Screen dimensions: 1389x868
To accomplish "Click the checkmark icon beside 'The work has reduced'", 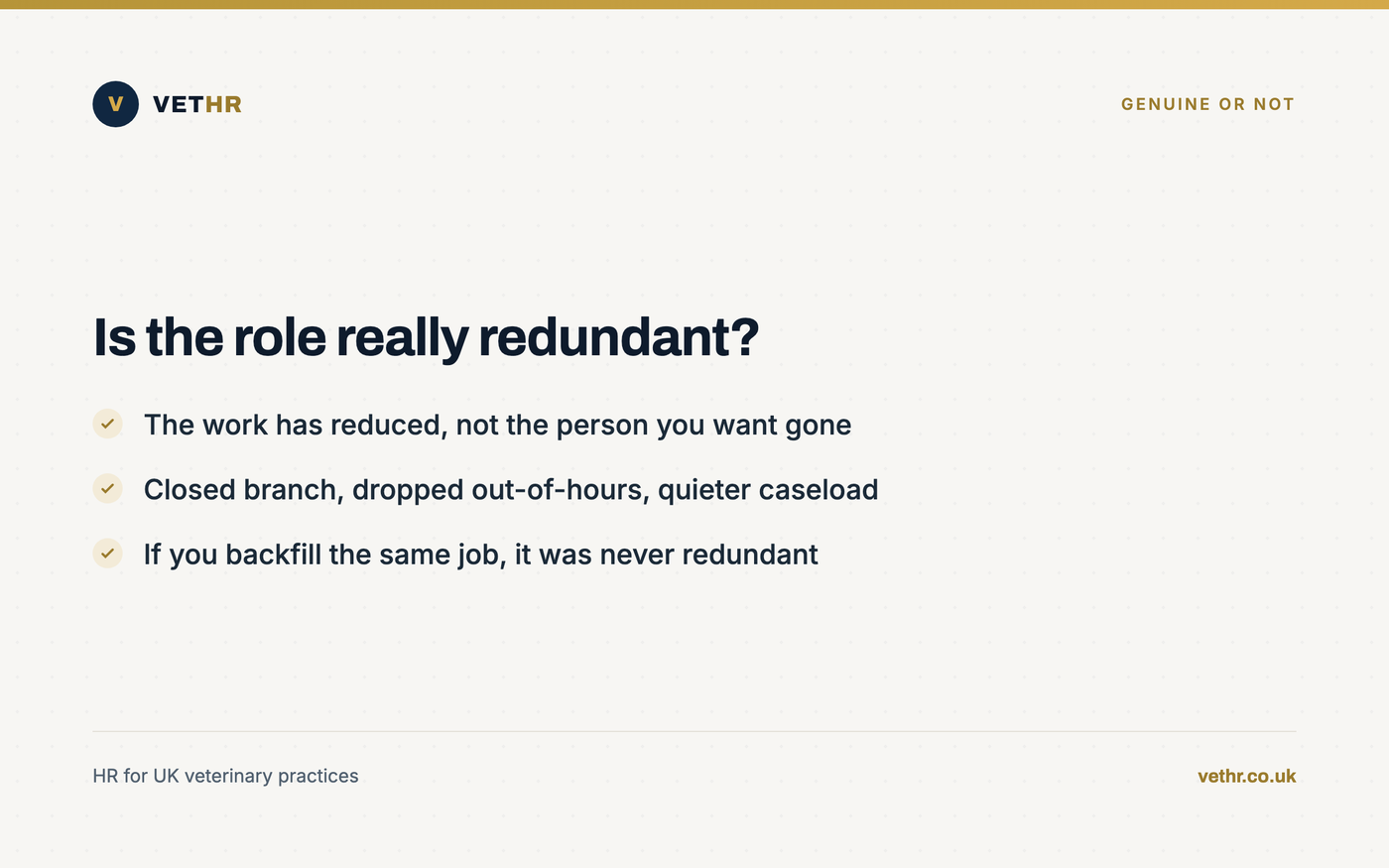I will pos(107,424).
